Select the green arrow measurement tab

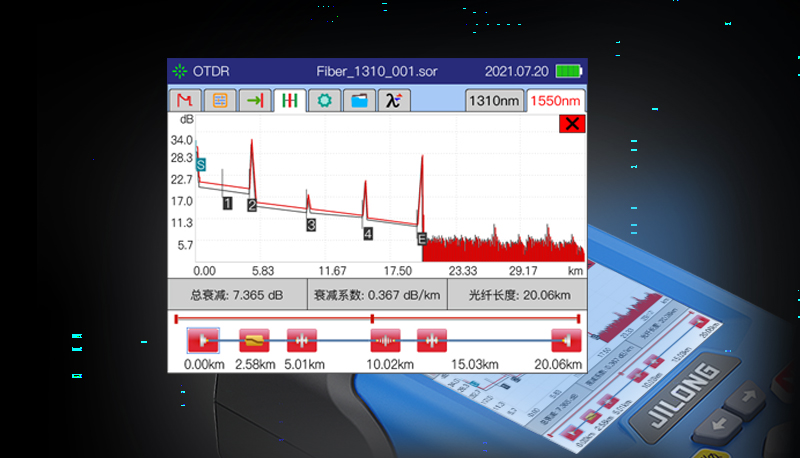tap(255, 100)
